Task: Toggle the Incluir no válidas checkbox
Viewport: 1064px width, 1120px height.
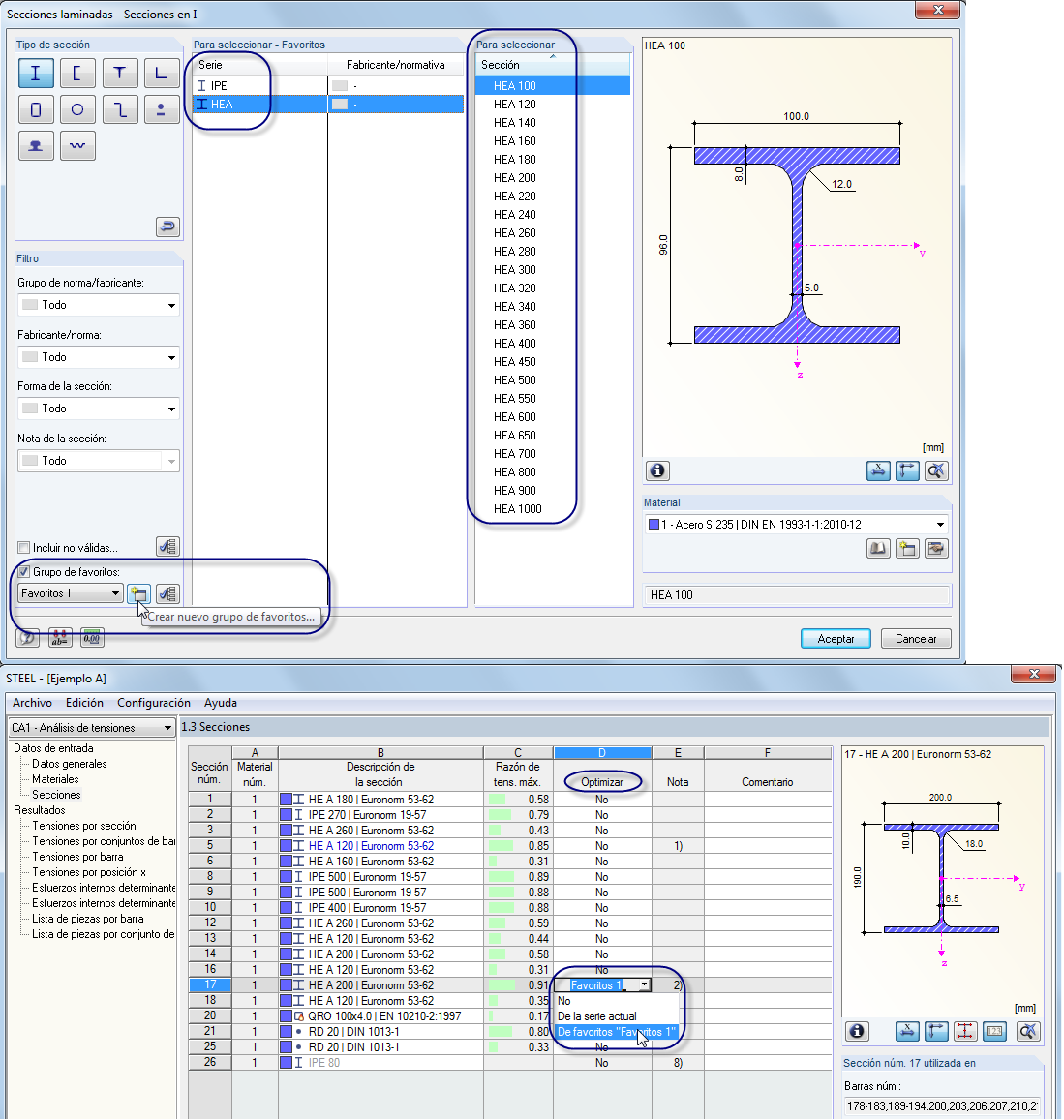Action: [24, 548]
